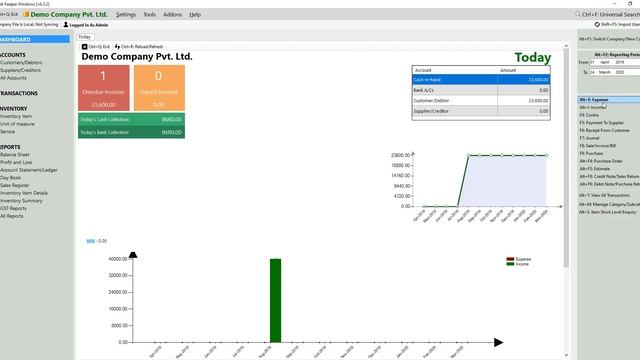640x360 pixels.
Task: Click Alt+F5 Estimate shortcut
Action: [x=595, y=169]
